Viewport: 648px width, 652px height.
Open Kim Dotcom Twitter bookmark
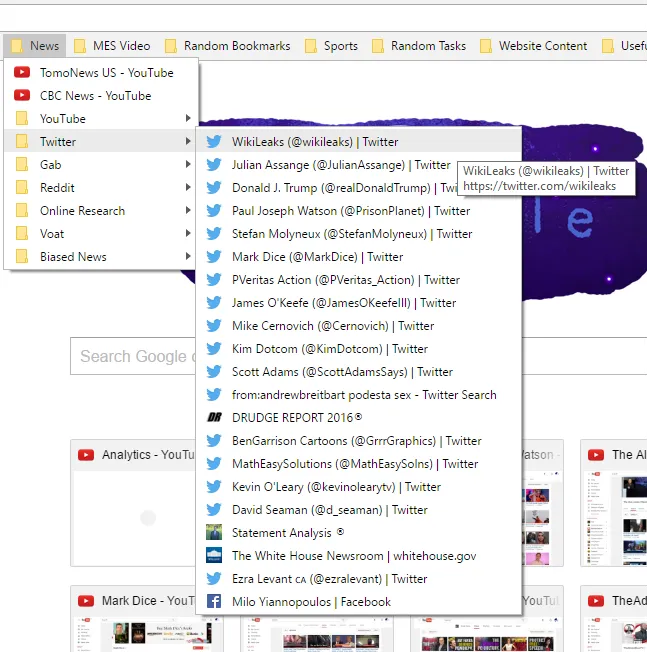[359, 348]
